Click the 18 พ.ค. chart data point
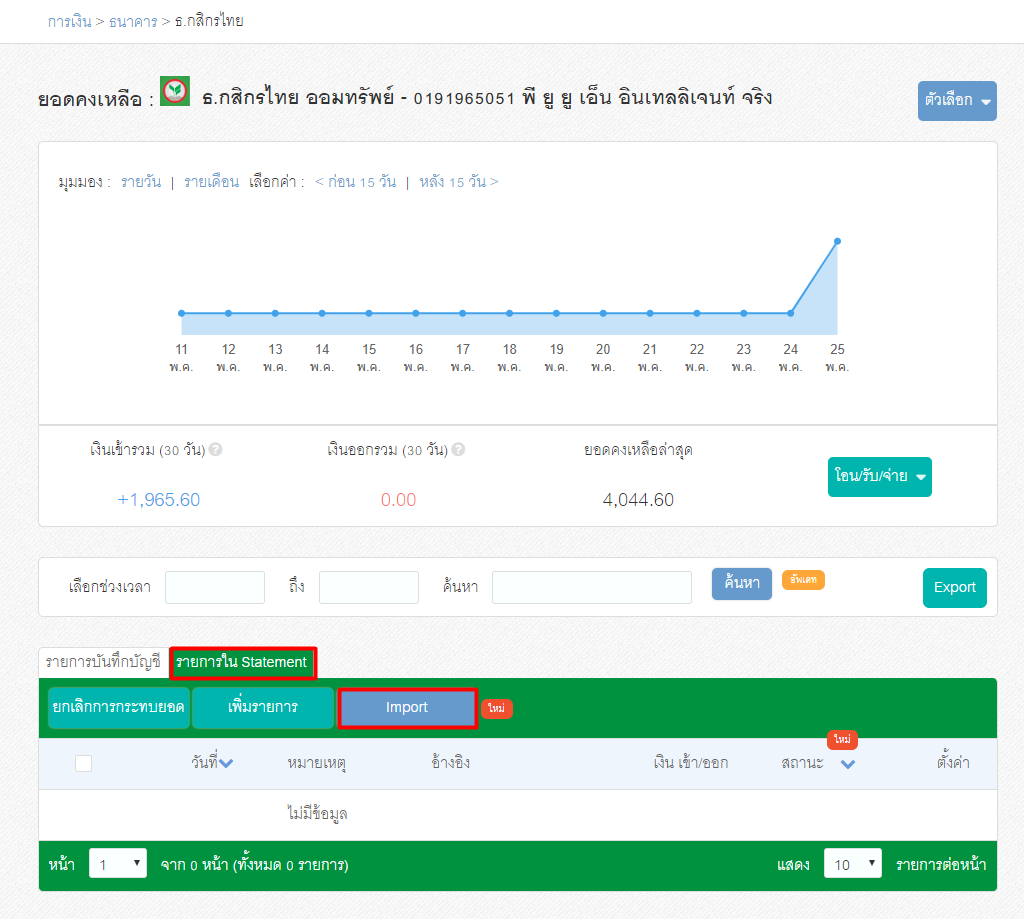Image resolution: width=1024 pixels, height=919 pixels. click(509, 314)
